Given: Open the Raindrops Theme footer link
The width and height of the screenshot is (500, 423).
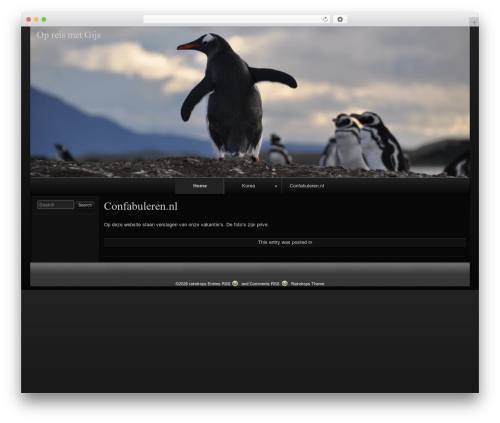Looking at the screenshot, I should 307,284.
